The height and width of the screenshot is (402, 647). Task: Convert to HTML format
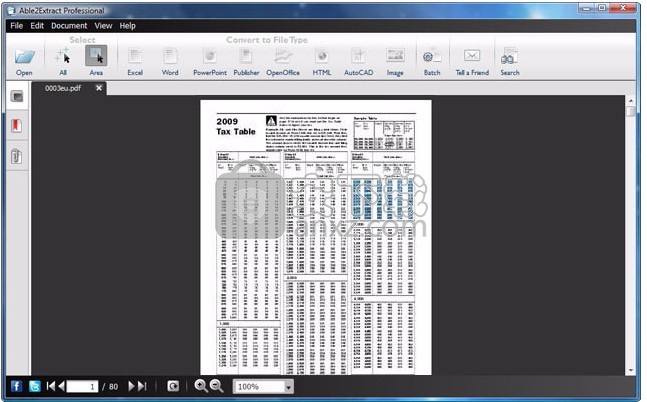[x=321, y=61]
